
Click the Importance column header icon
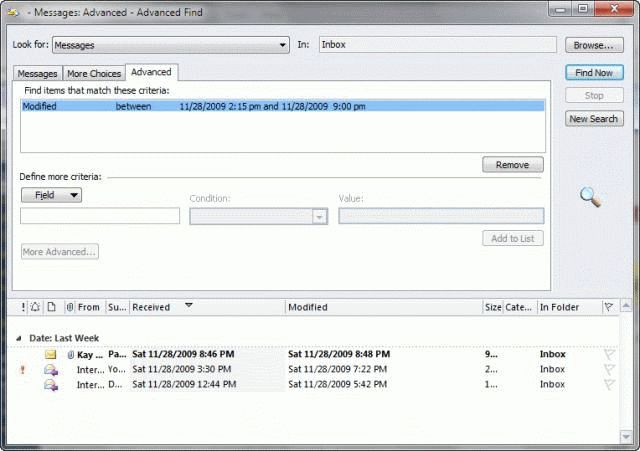(x=23, y=308)
